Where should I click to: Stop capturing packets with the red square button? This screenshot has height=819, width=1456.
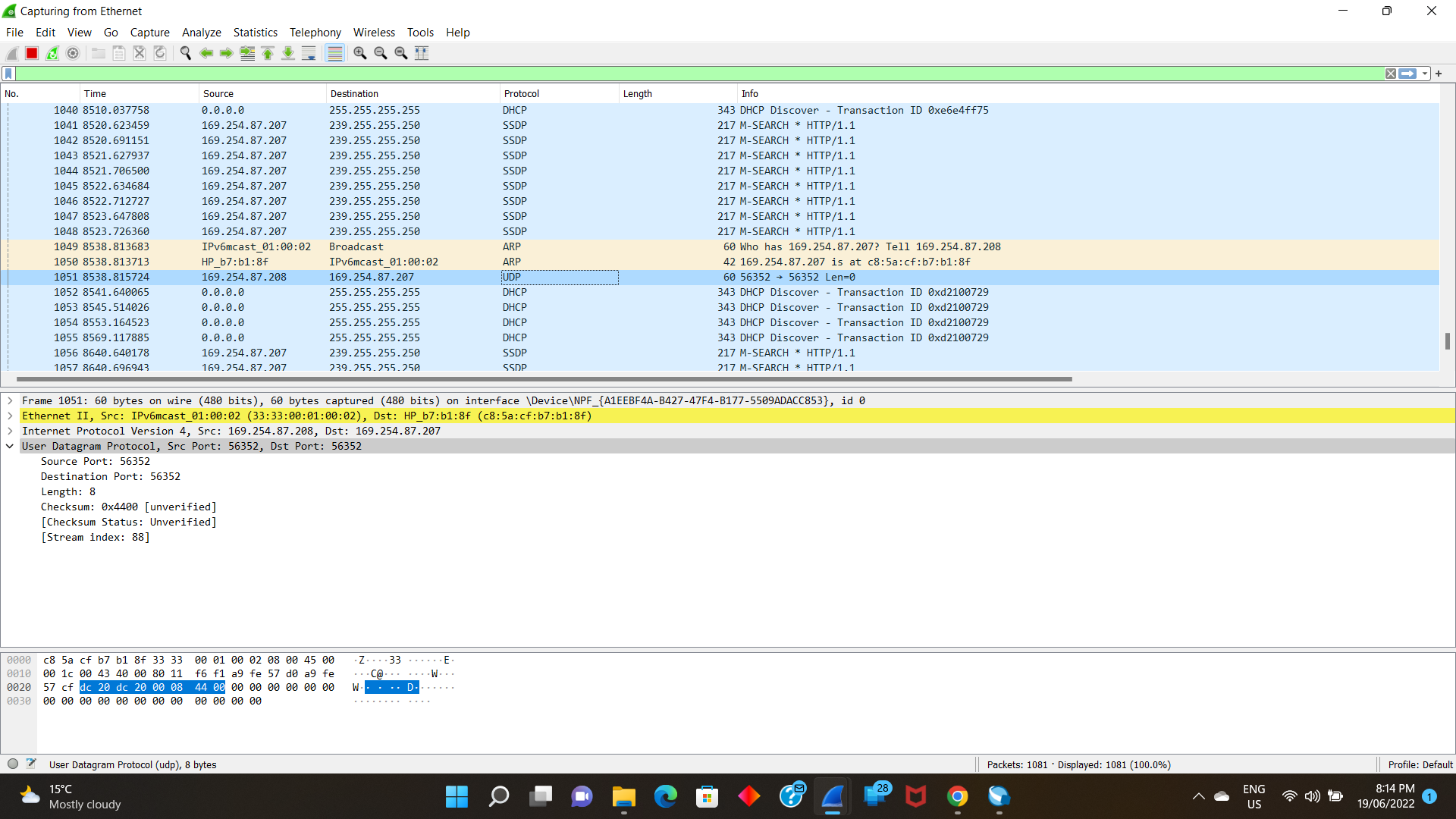32,53
